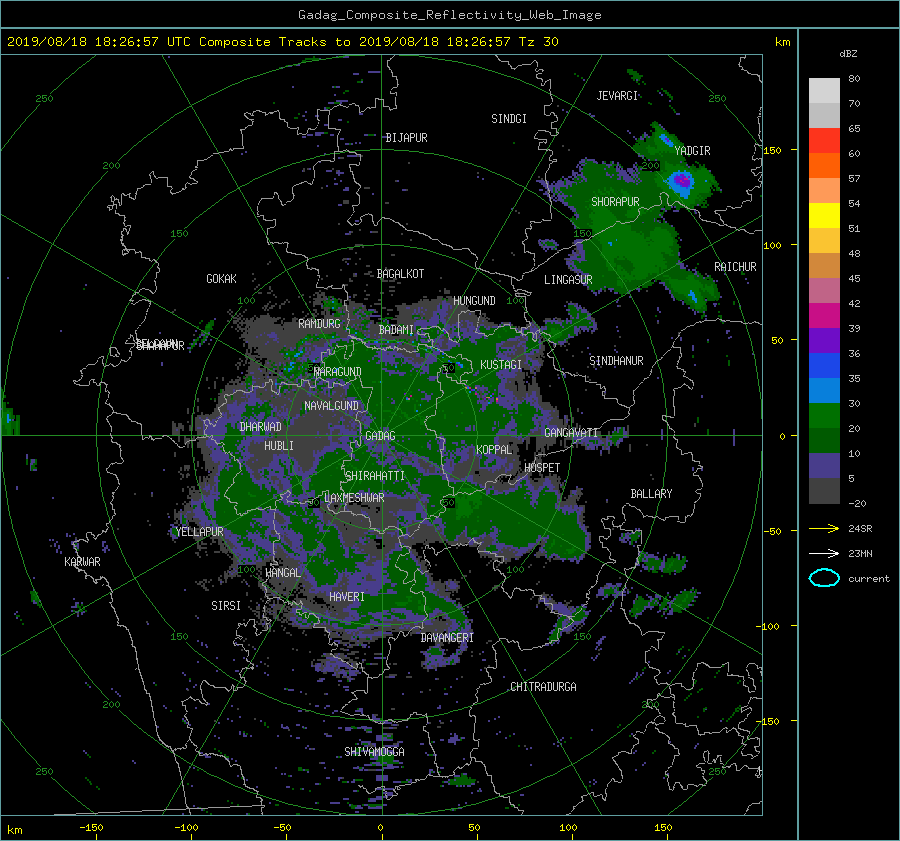Viewport: 900px width, 841px height.
Task: Click the BIJAPUR city label
Action: pos(406,138)
